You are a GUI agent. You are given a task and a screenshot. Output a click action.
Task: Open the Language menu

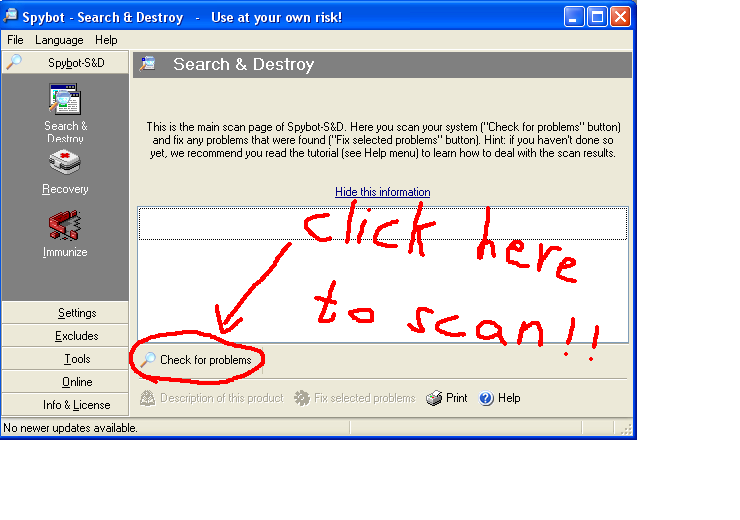click(x=59, y=40)
